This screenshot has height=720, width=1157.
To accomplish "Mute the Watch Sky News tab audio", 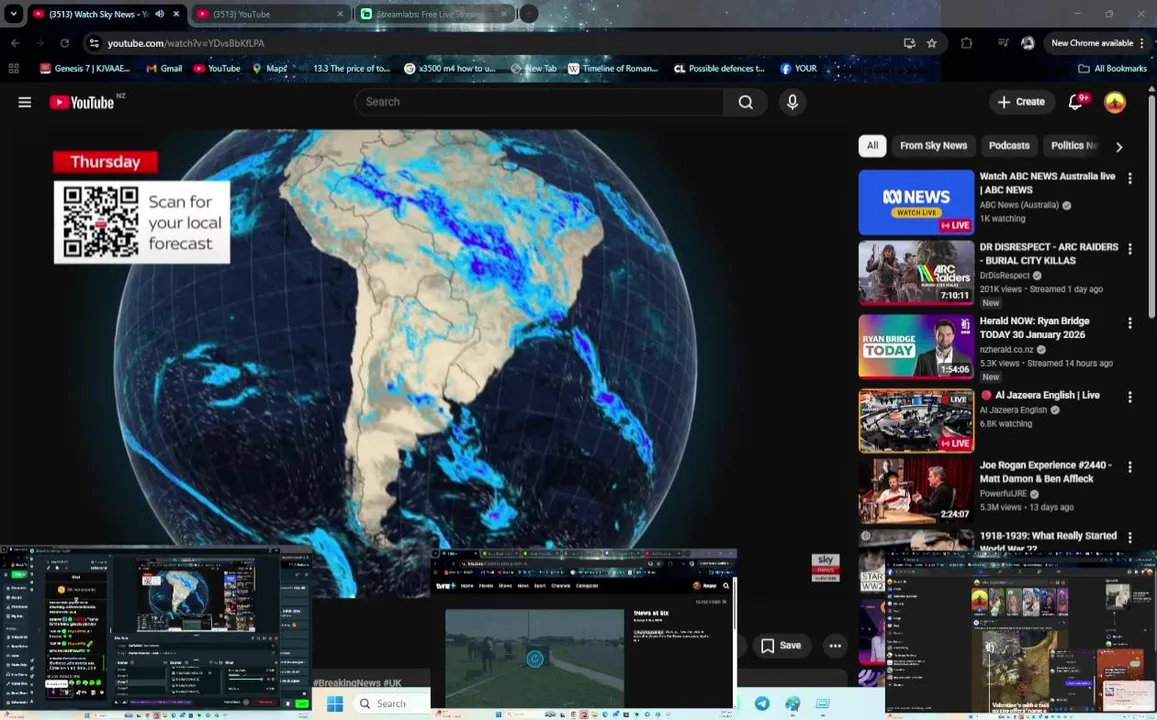I will tap(159, 13).
